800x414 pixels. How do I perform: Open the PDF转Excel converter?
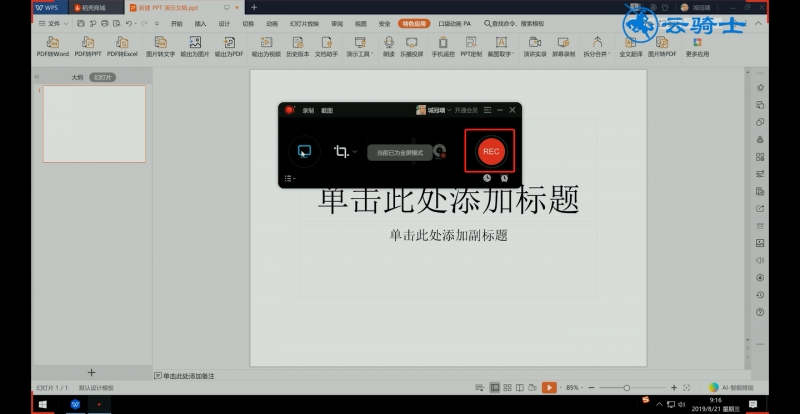(122, 46)
